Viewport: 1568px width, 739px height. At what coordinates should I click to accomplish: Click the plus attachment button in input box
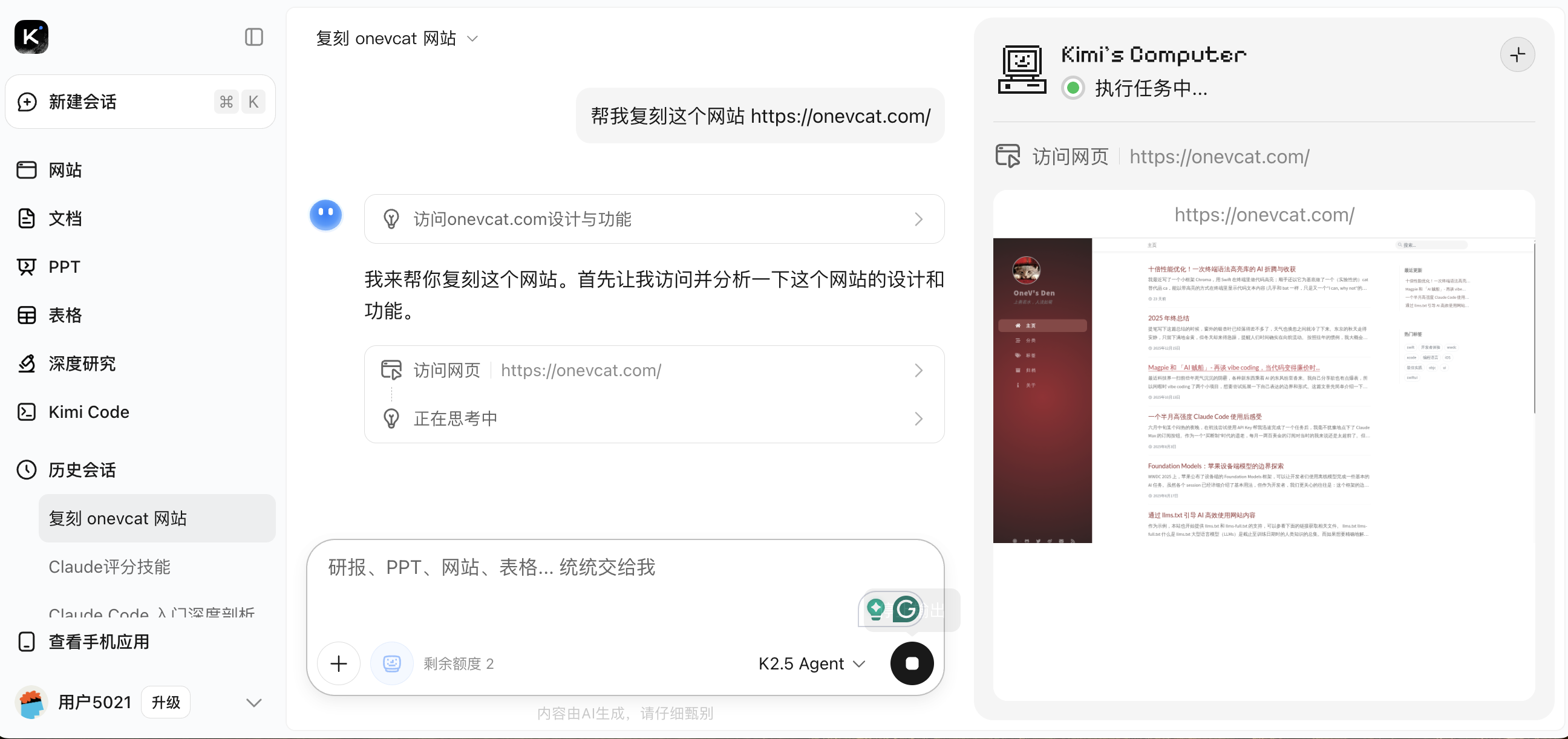338,663
